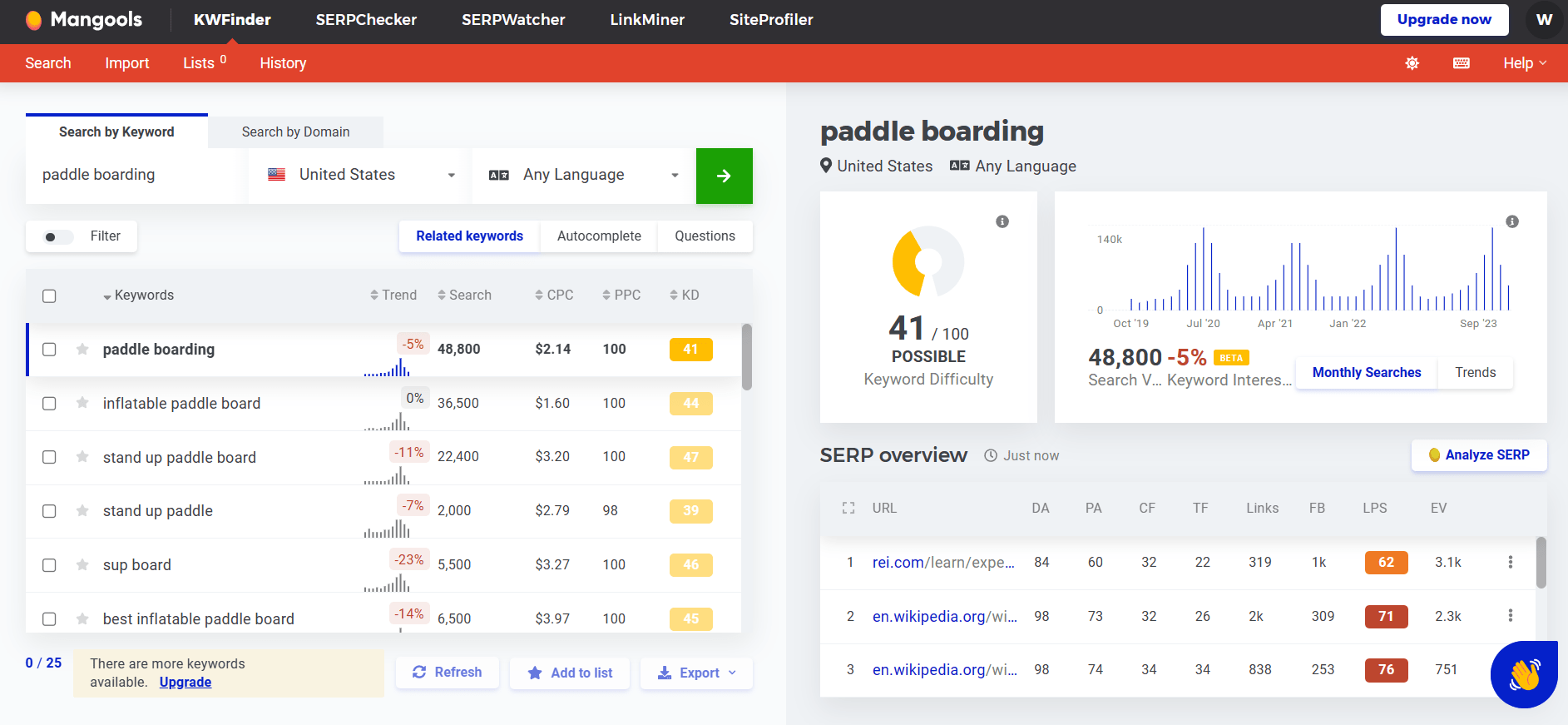Screen dimensions: 1568x725
Task: Sort by PPC column
Action: coord(621,295)
